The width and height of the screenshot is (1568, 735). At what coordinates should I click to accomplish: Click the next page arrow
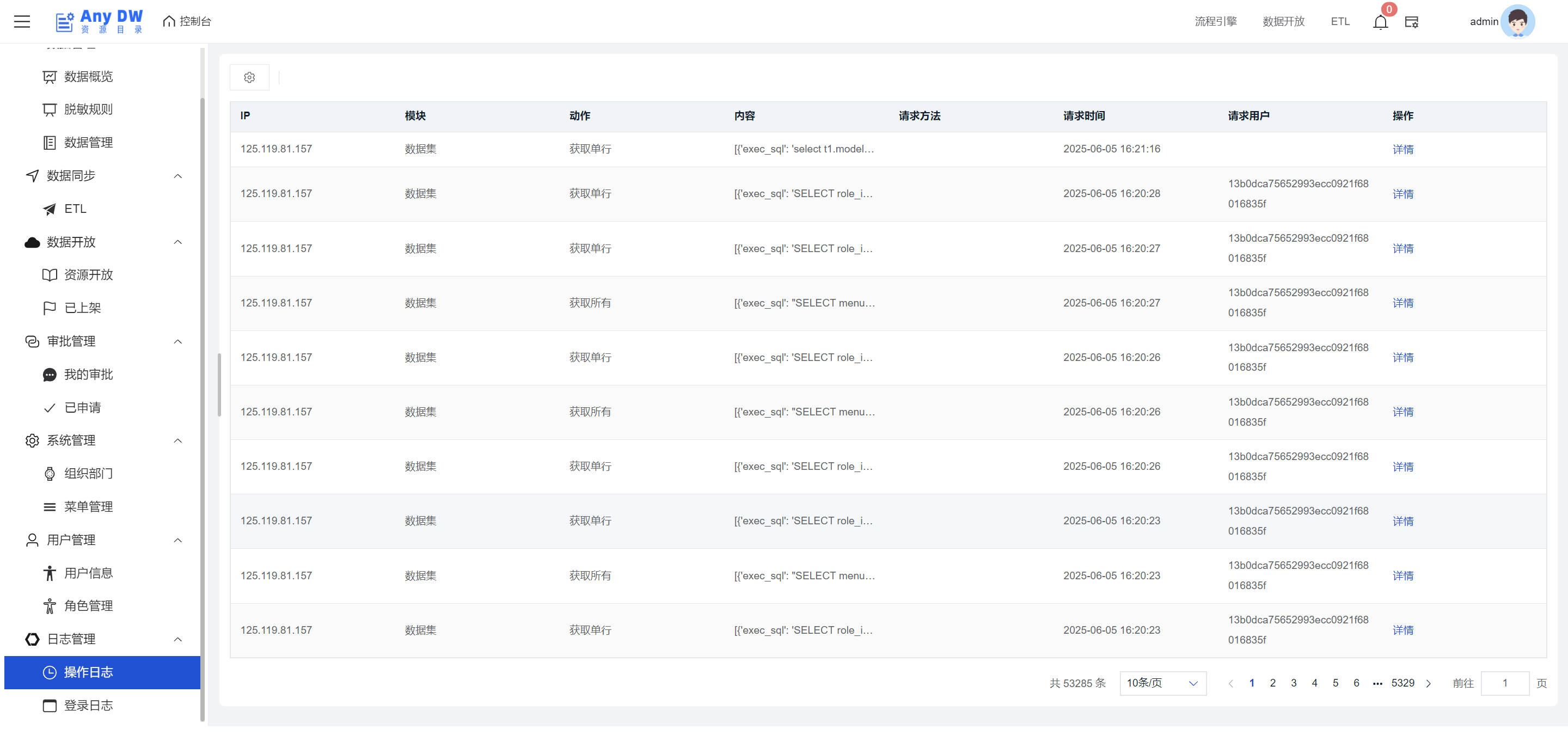tap(1428, 683)
